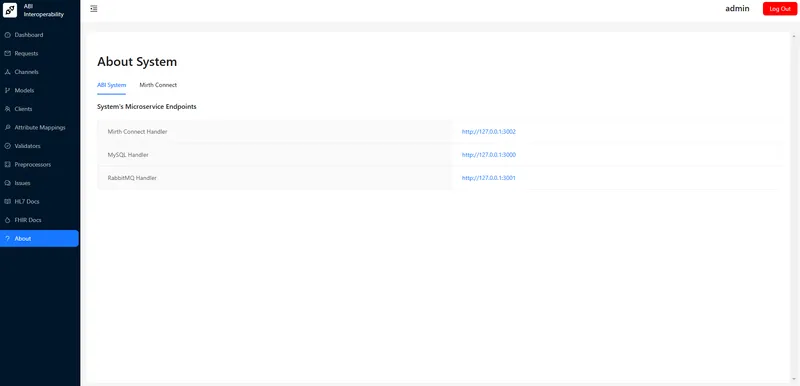800x386 pixels.
Task: Click the red Log Out button
Action: (780, 9)
